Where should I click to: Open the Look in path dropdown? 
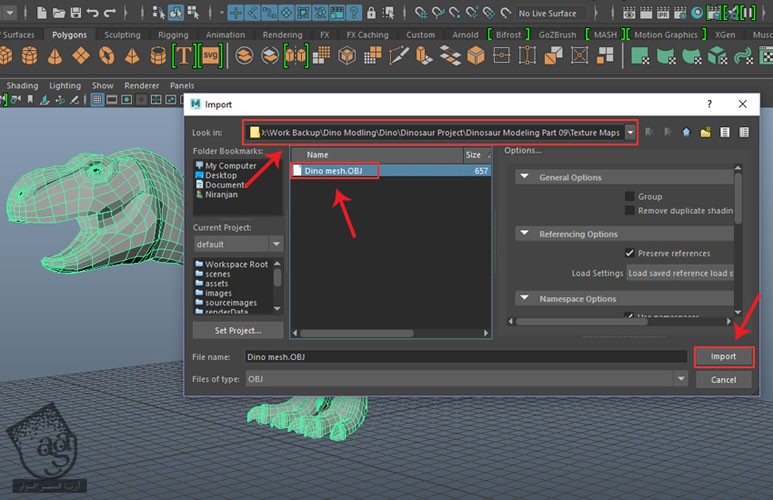tap(630, 132)
